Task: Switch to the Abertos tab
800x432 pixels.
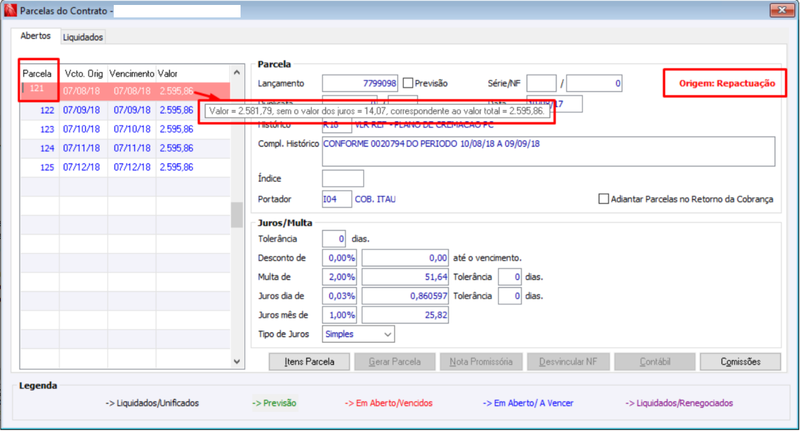Action: [x=35, y=36]
